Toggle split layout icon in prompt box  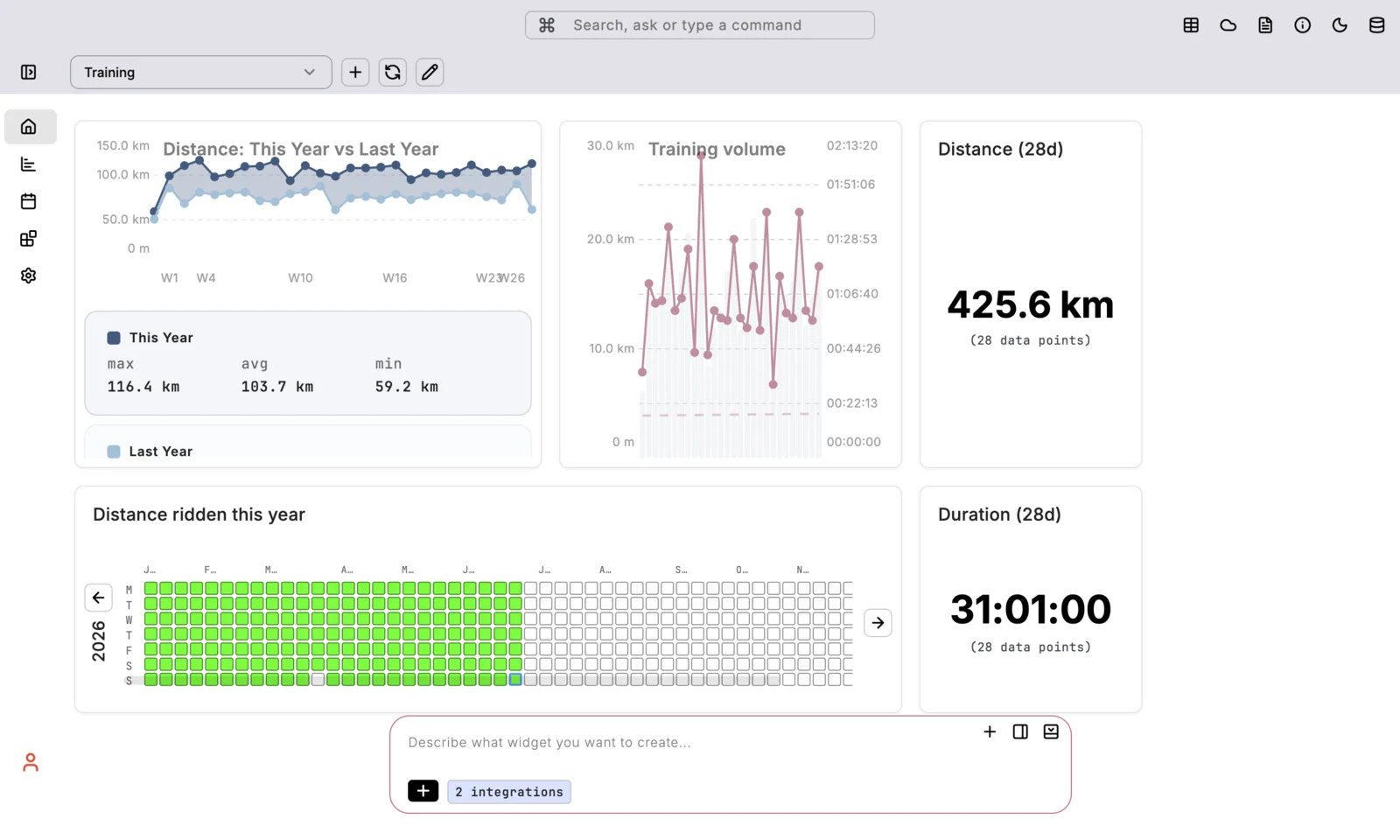point(1020,731)
